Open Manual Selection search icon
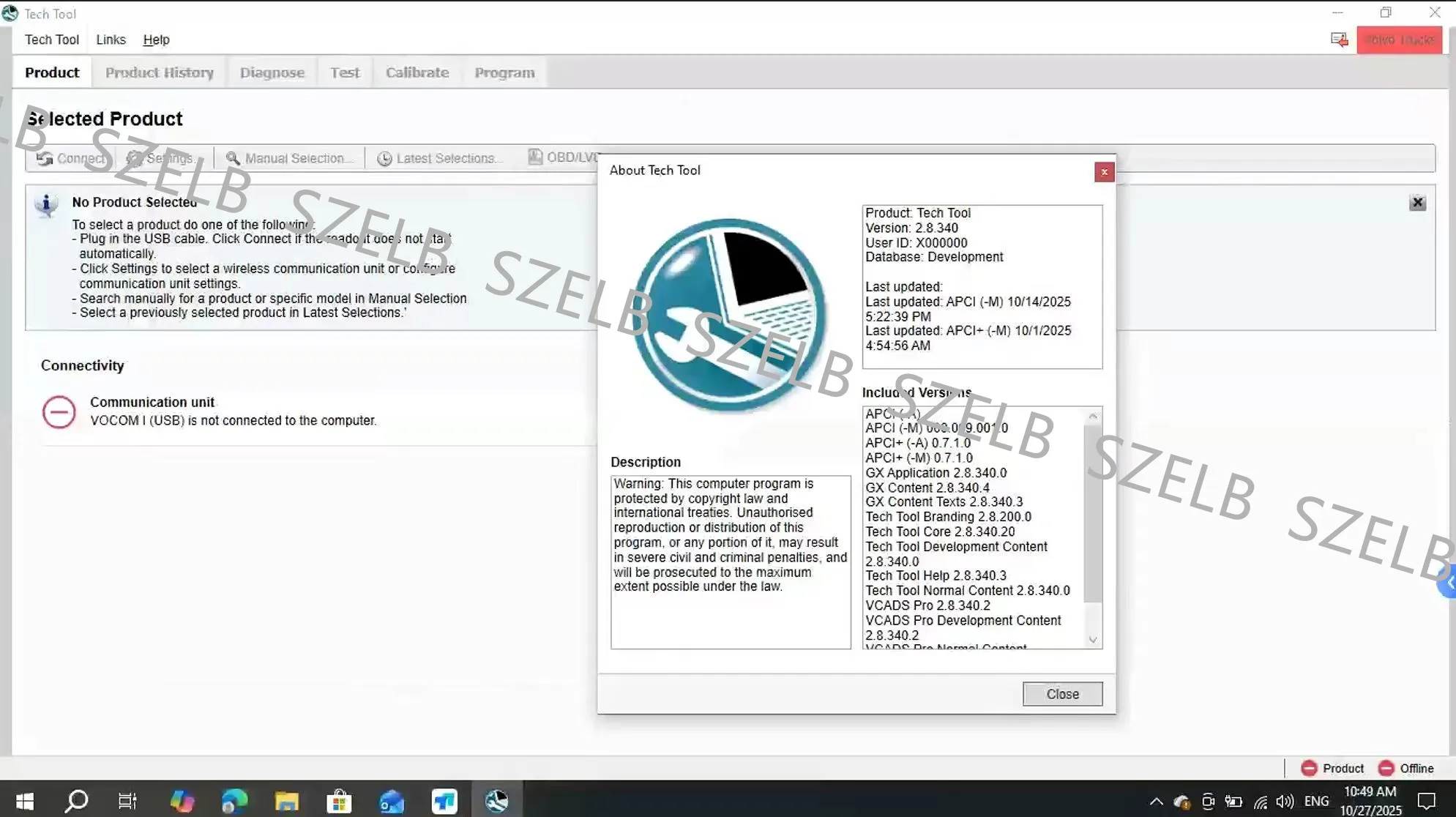Screen dimensions: 1456x817 [233, 158]
